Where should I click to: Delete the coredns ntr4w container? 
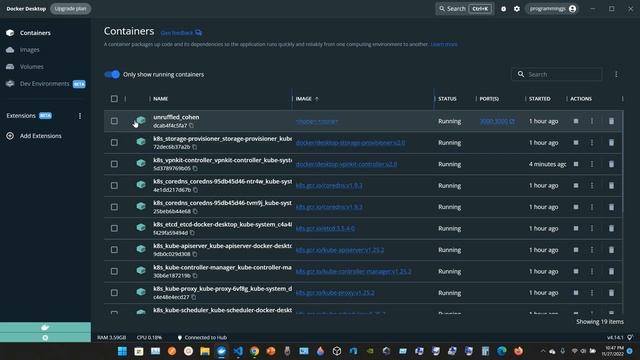click(611, 186)
